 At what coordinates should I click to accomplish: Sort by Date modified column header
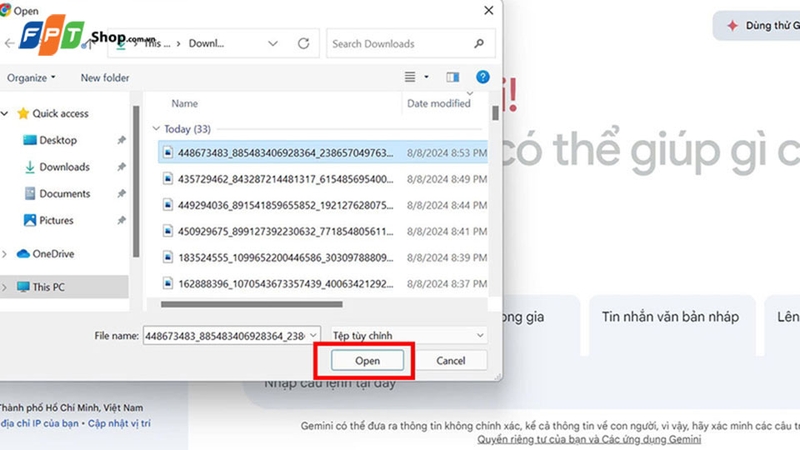439,104
